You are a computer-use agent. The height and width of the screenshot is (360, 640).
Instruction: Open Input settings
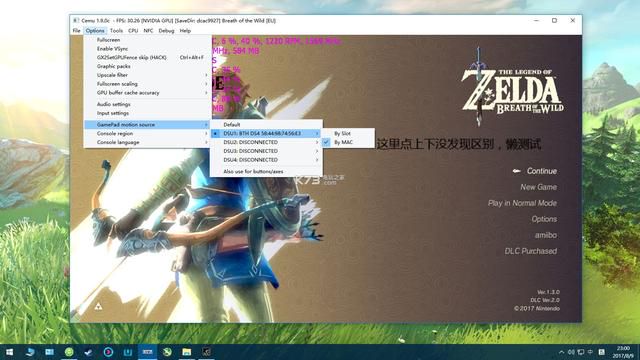(147, 113)
